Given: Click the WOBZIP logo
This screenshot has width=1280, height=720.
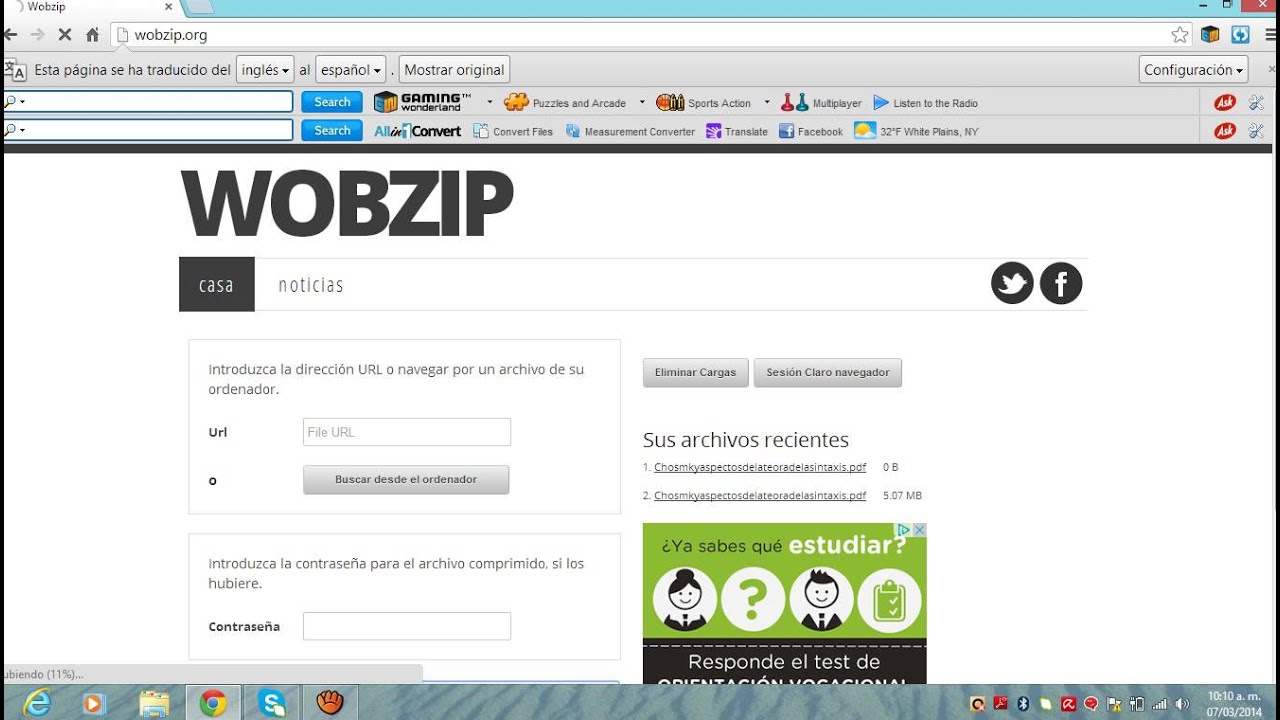Looking at the screenshot, I should [347, 204].
